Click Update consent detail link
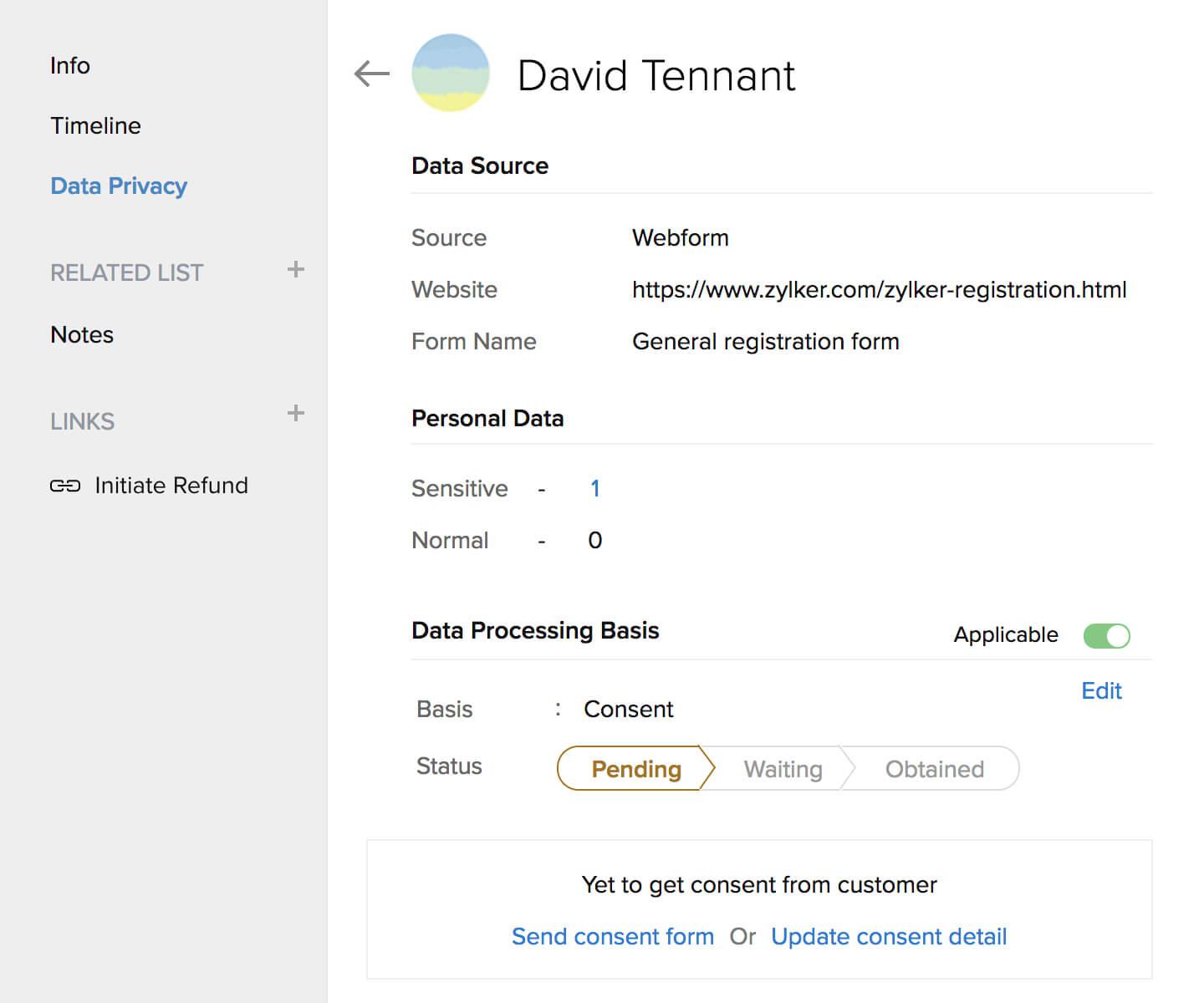Image resolution: width=1204 pixels, height=1003 pixels. [888, 936]
